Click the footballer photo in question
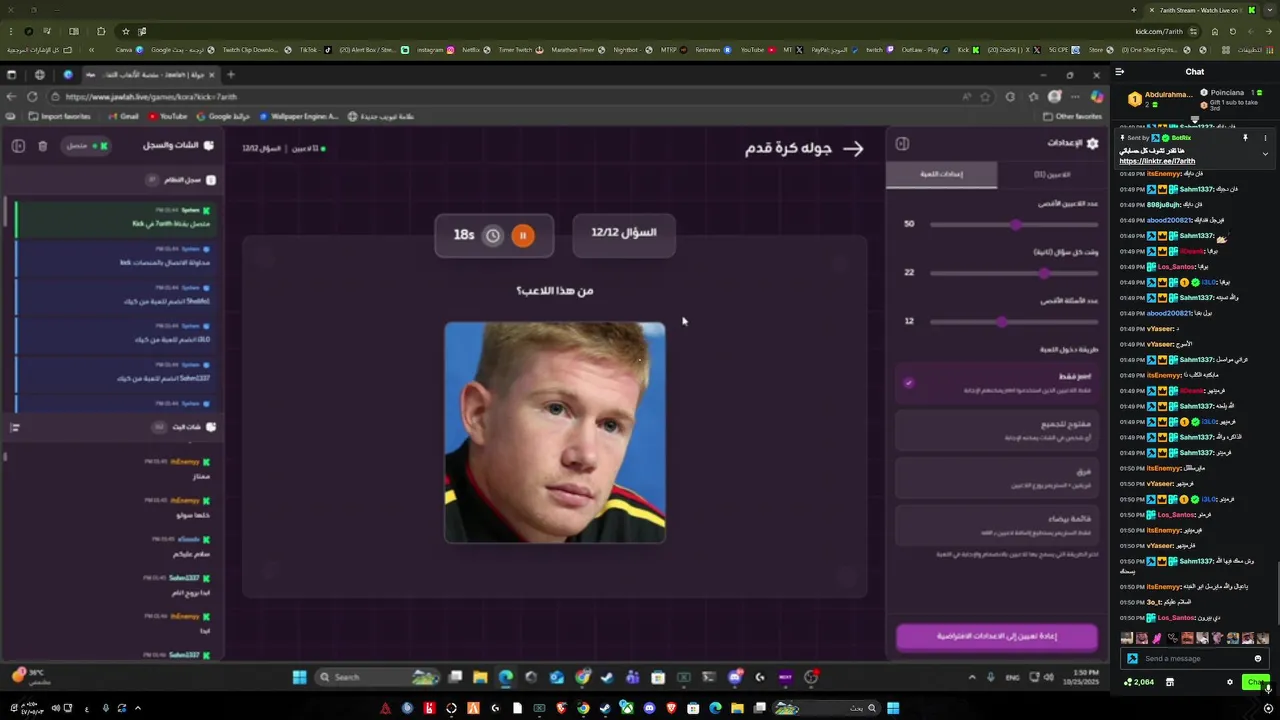The height and width of the screenshot is (720, 1280). 555,432
